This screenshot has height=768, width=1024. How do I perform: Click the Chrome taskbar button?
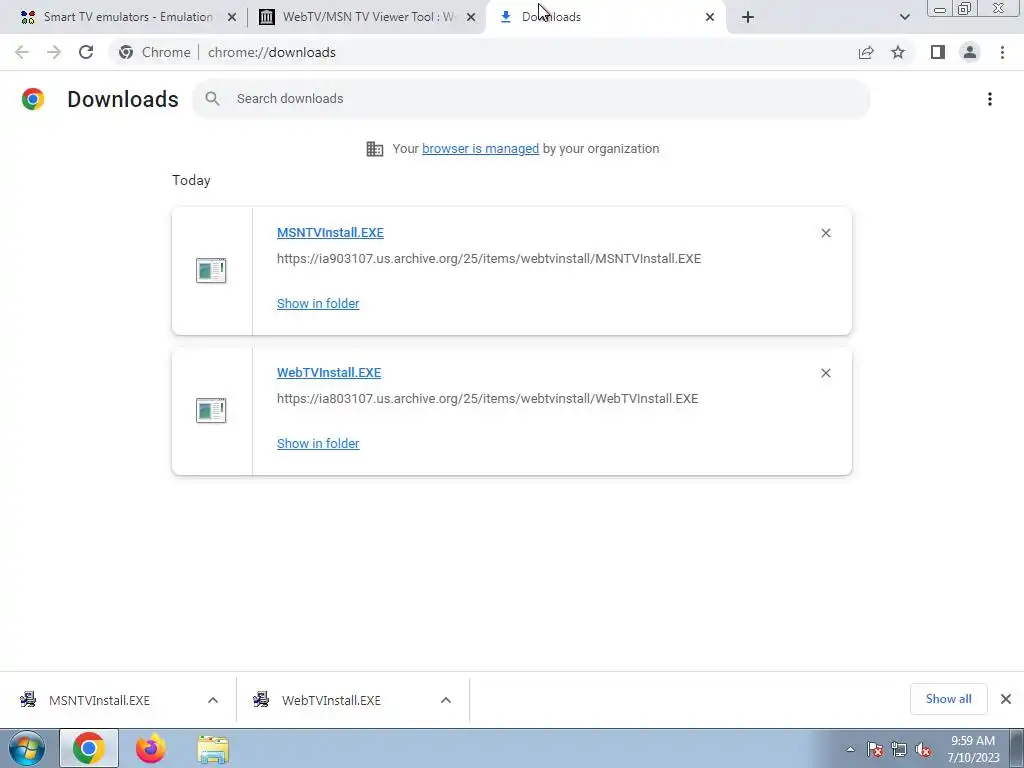(x=89, y=749)
